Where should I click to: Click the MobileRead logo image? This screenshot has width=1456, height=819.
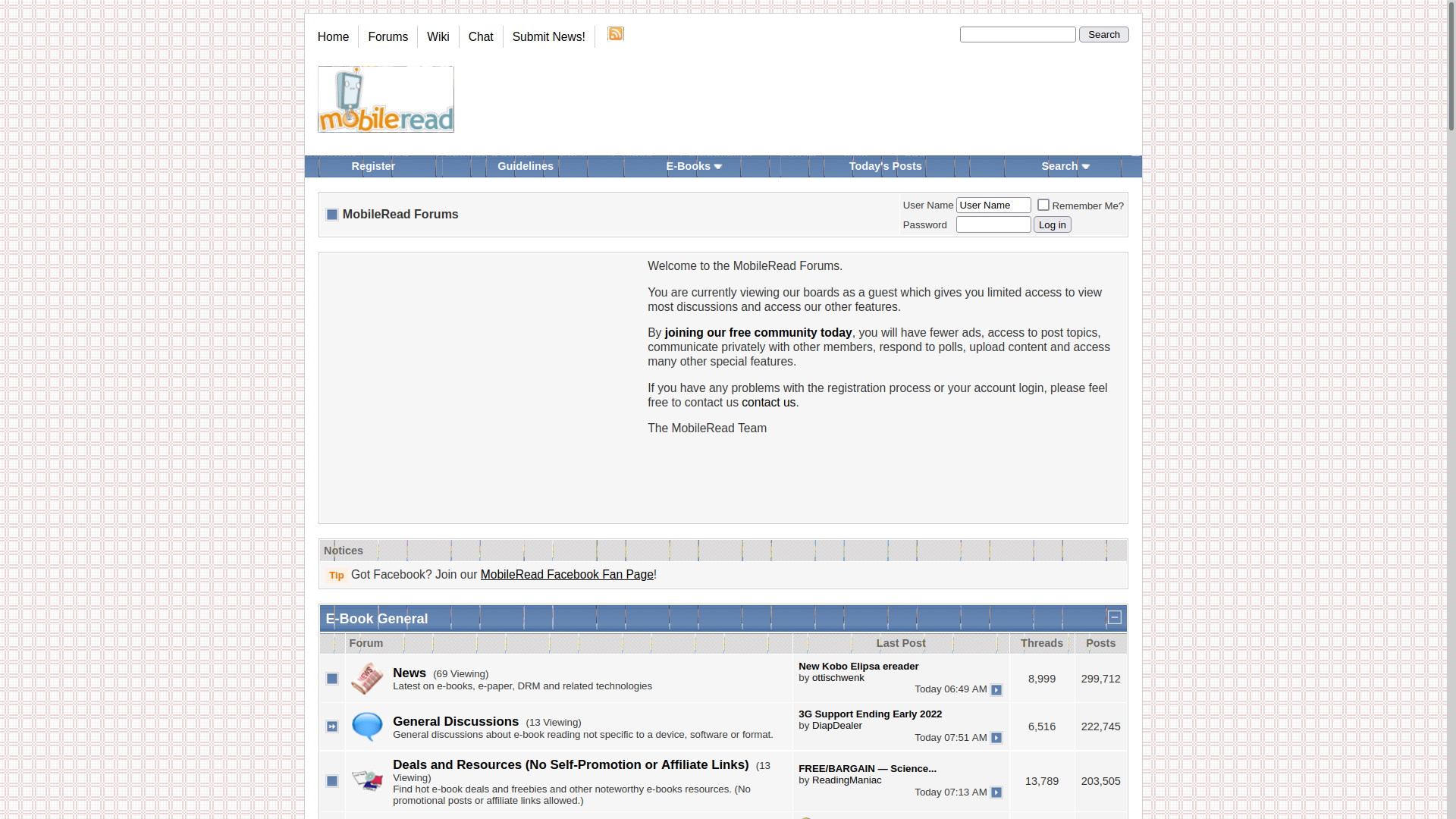pos(385,99)
